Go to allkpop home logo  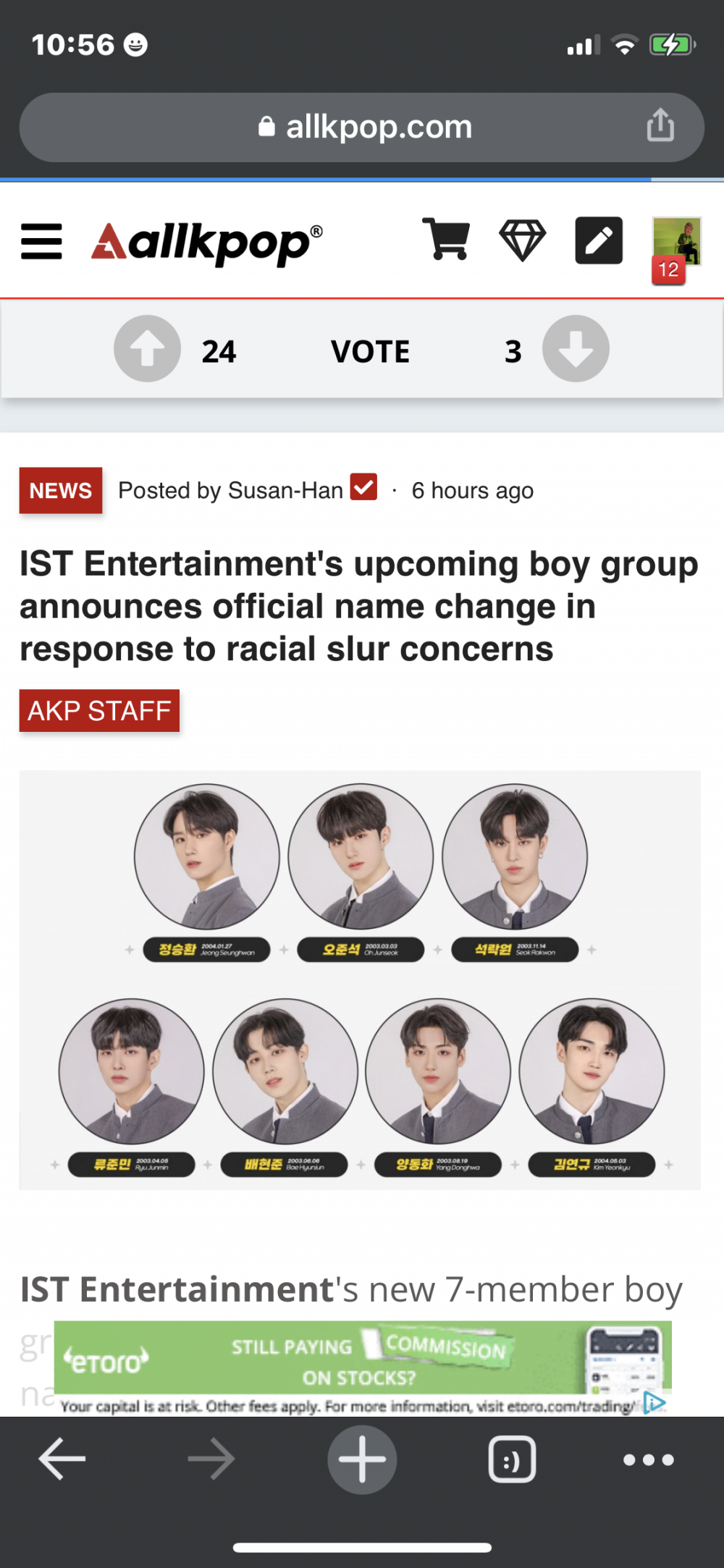[207, 243]
